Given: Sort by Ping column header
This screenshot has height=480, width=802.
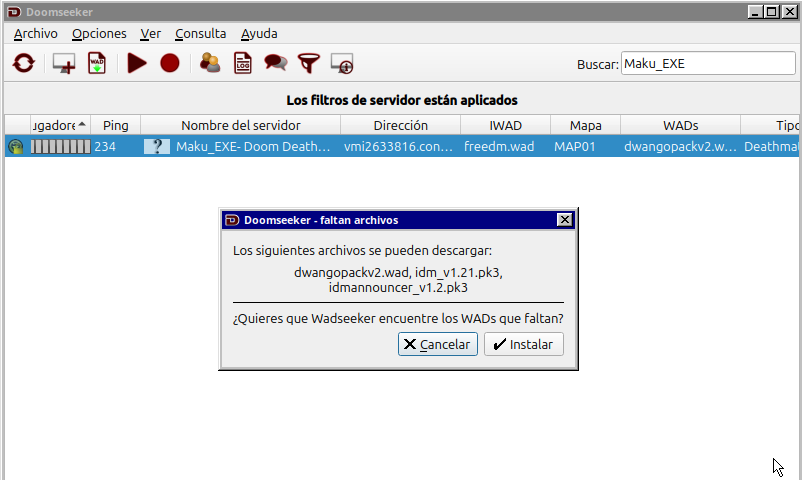Looking at the screenshot, I should (x=116, y=125).
